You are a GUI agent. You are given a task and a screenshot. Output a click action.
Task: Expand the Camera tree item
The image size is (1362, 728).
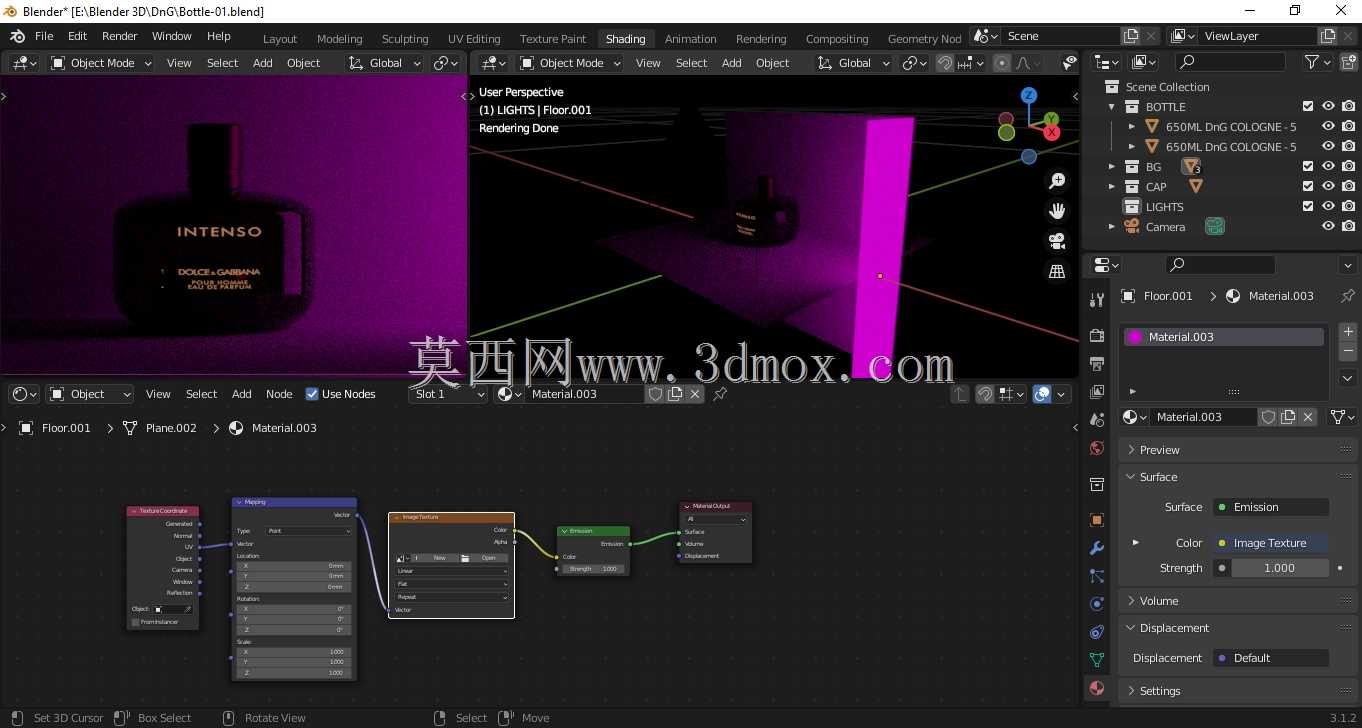(x=1111, y=227)
